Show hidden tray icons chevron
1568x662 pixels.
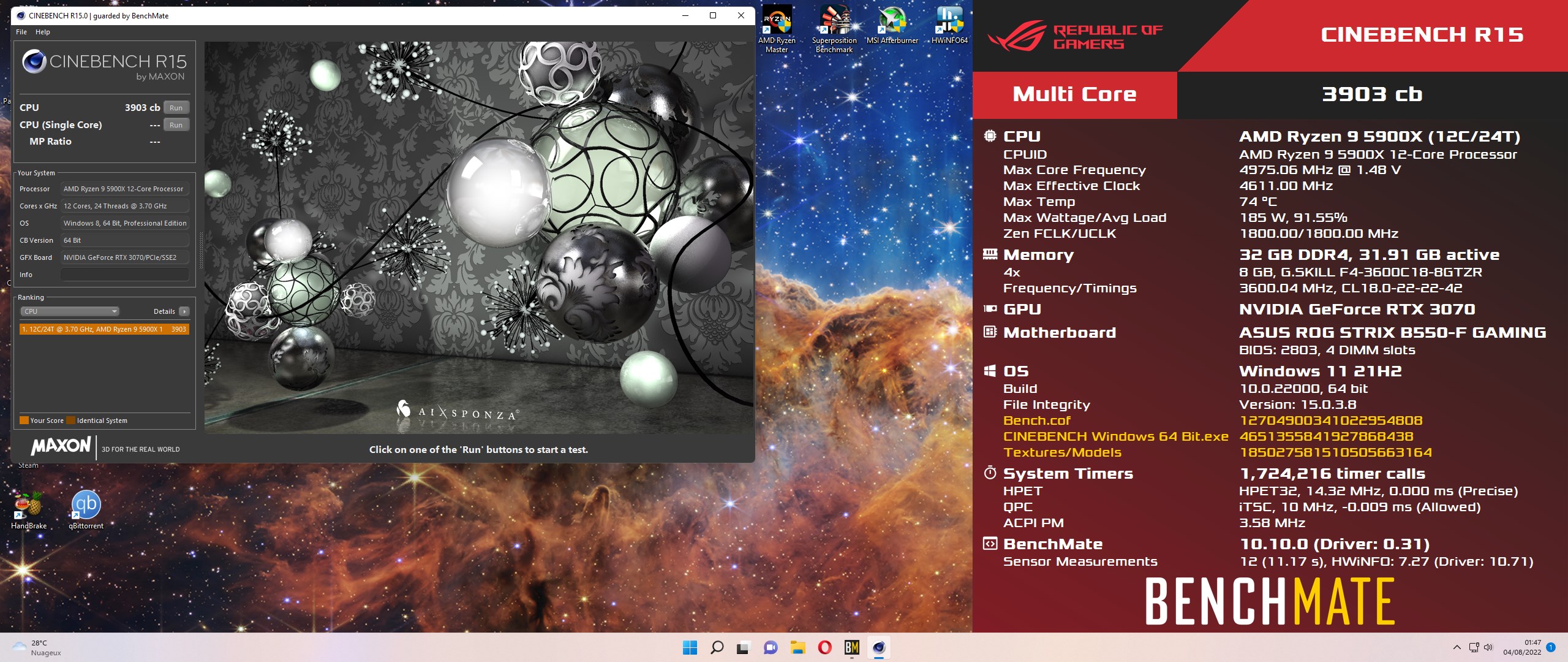point(1457,647)
